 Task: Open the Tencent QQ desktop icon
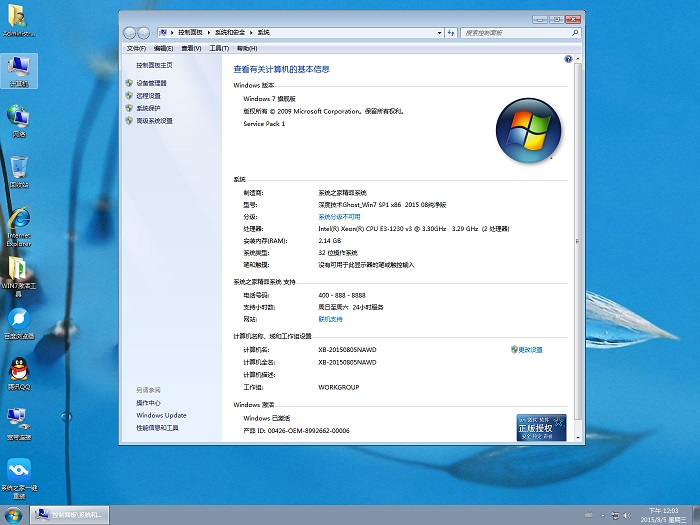coord(19,368)
